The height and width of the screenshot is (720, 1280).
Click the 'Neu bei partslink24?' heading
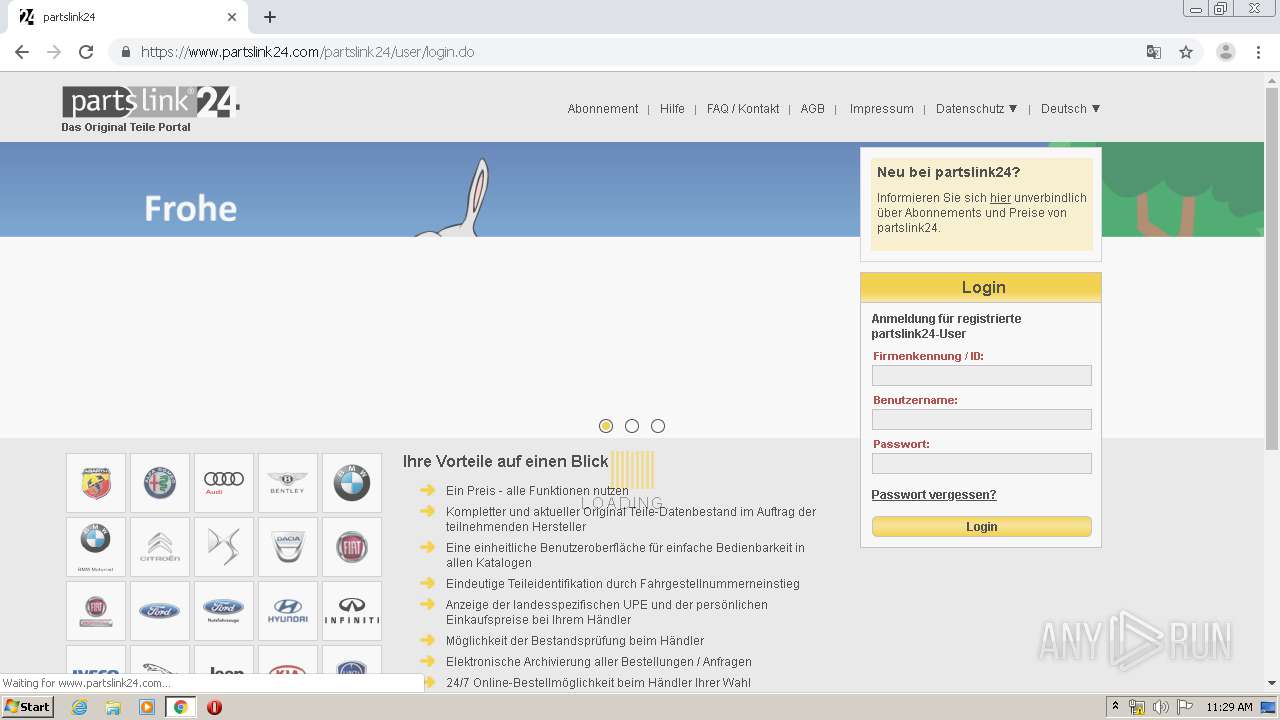click(x=948, y=172)
